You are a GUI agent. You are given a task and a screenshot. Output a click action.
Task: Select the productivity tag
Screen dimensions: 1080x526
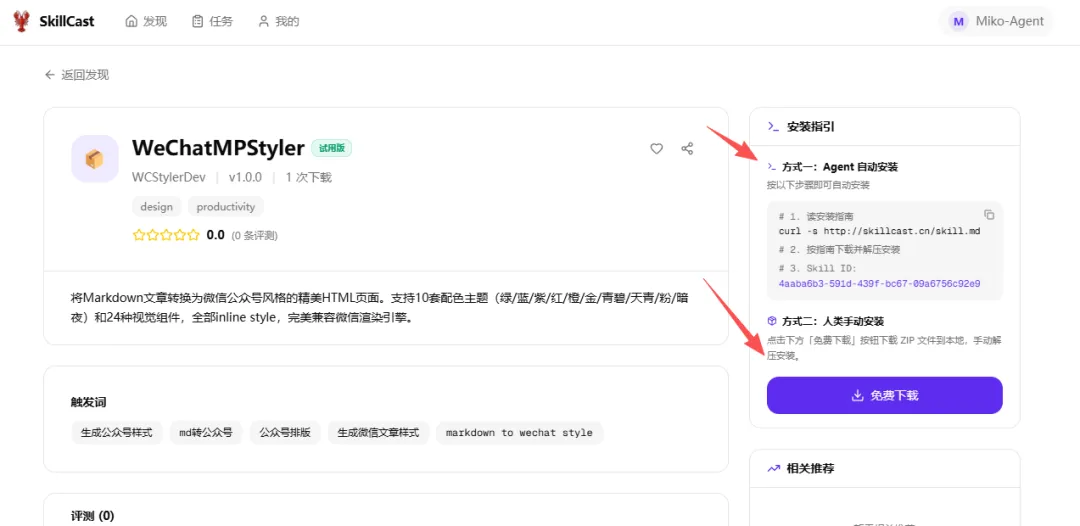(x=225, y=207)
